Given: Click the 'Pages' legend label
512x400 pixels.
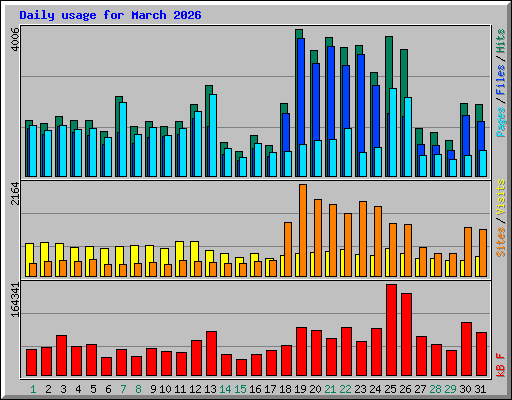Looking at the screenshot, I should point(501,122).
